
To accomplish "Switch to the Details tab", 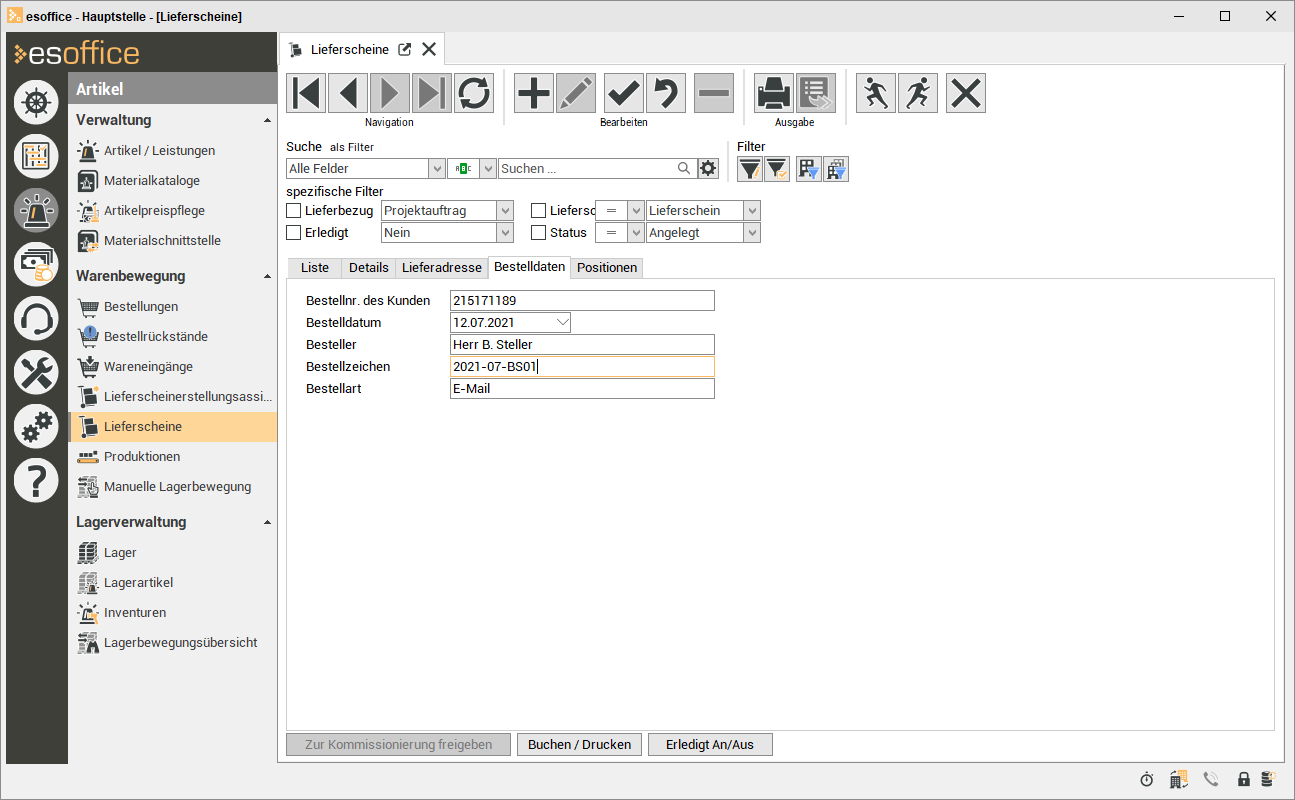I will click(x=368, y=268).
